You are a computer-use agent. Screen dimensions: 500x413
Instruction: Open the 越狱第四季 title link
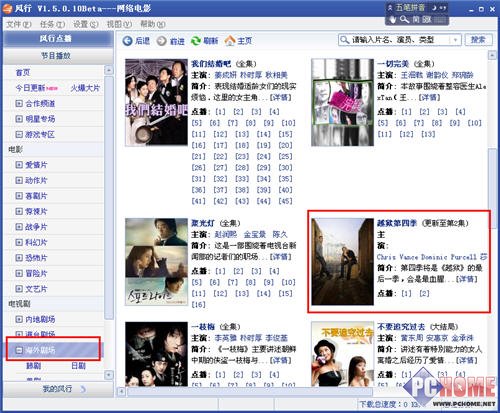pyautogui.click(x=397, y=223)
